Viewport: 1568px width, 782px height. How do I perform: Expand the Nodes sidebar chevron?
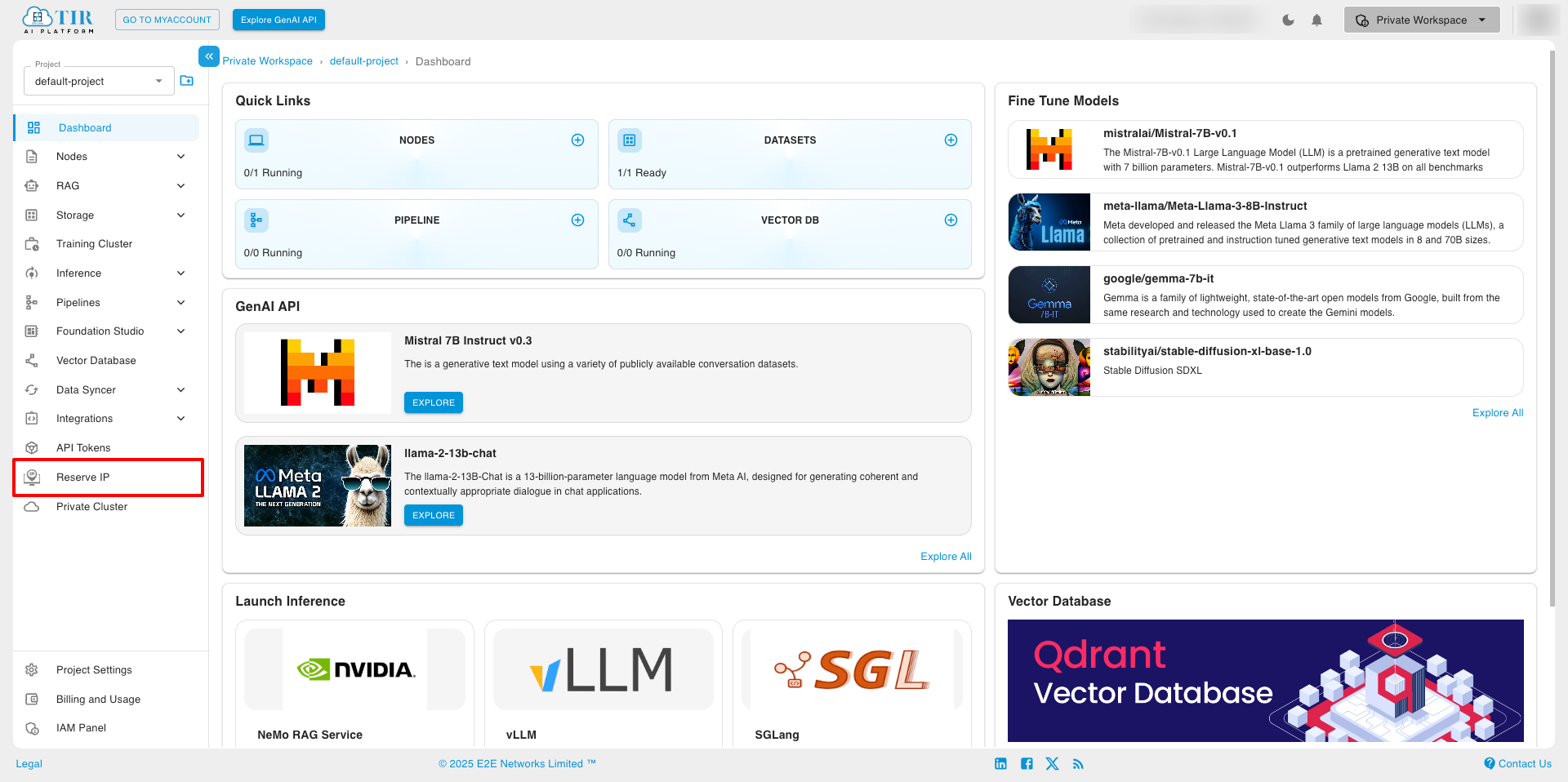pos(181,157)
